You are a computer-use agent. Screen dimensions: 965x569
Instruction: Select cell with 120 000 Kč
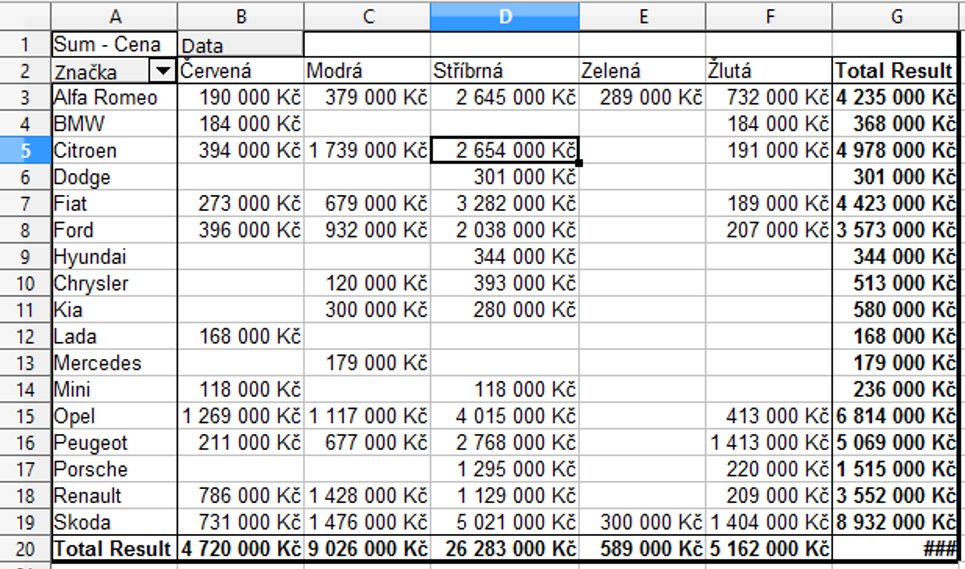[x=367, y=284]
